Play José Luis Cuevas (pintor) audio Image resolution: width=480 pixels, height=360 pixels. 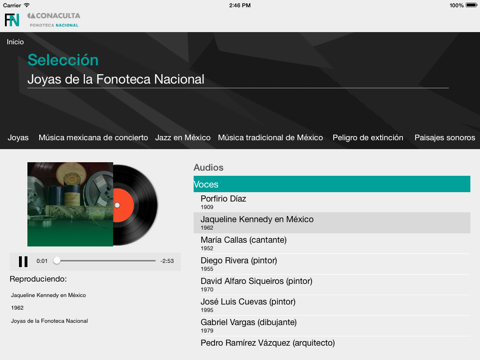click(x=332, y=305)
